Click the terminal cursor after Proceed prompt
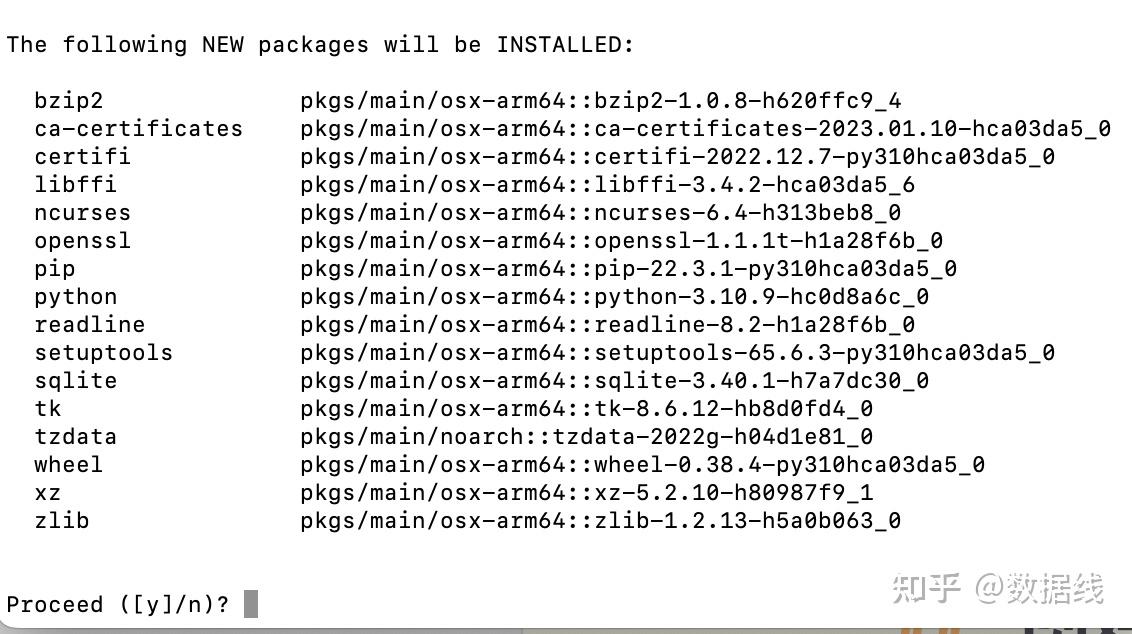1132x634 pixels. [251, 604]
